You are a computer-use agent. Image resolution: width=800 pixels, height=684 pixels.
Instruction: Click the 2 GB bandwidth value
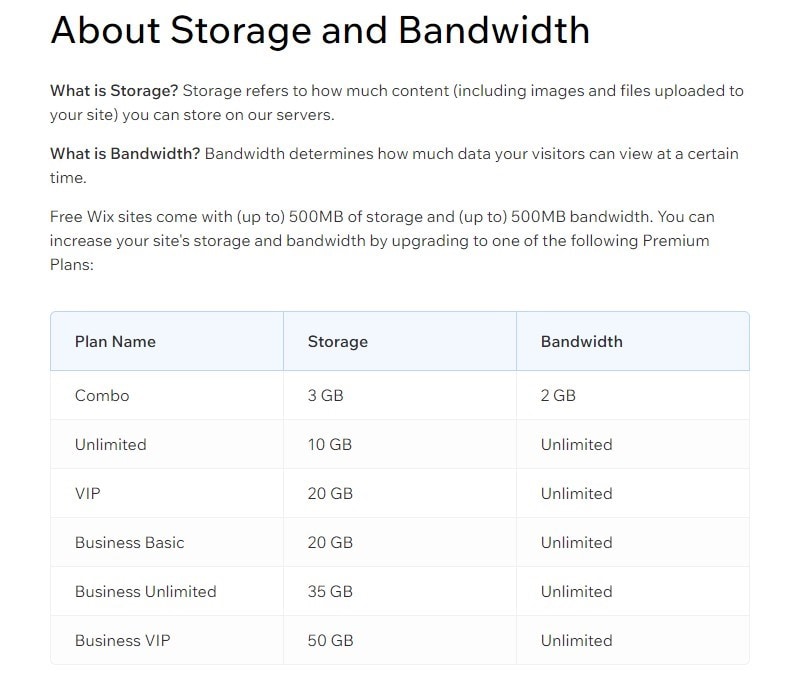[558, 395]
